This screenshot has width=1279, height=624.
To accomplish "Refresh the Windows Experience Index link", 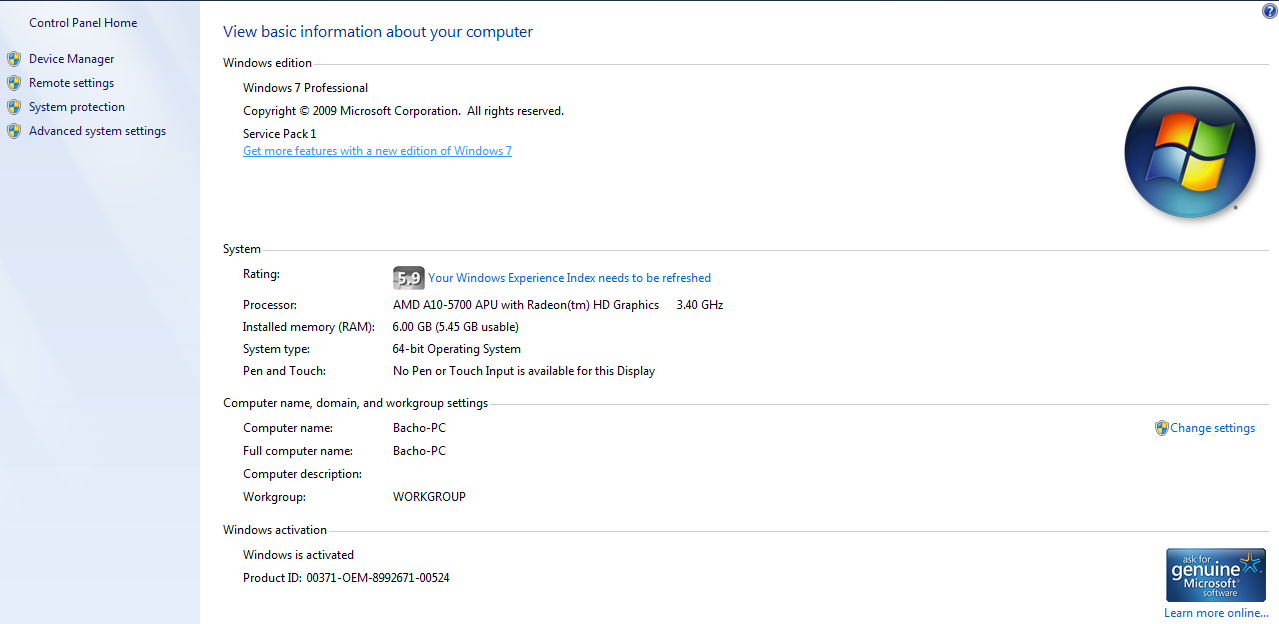I will [570, 278].
